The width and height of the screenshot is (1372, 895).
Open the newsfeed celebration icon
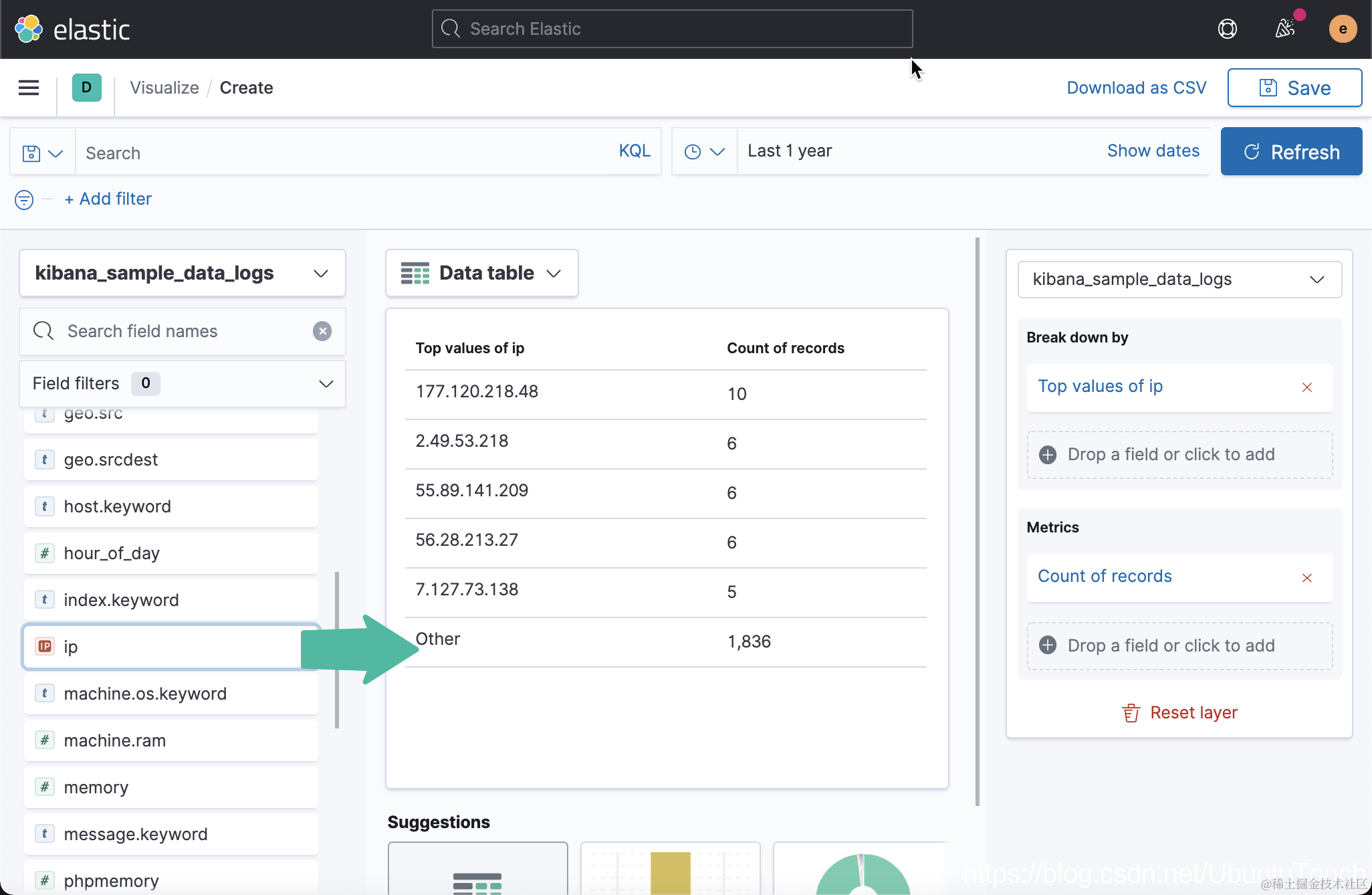tap(1284, 29)
